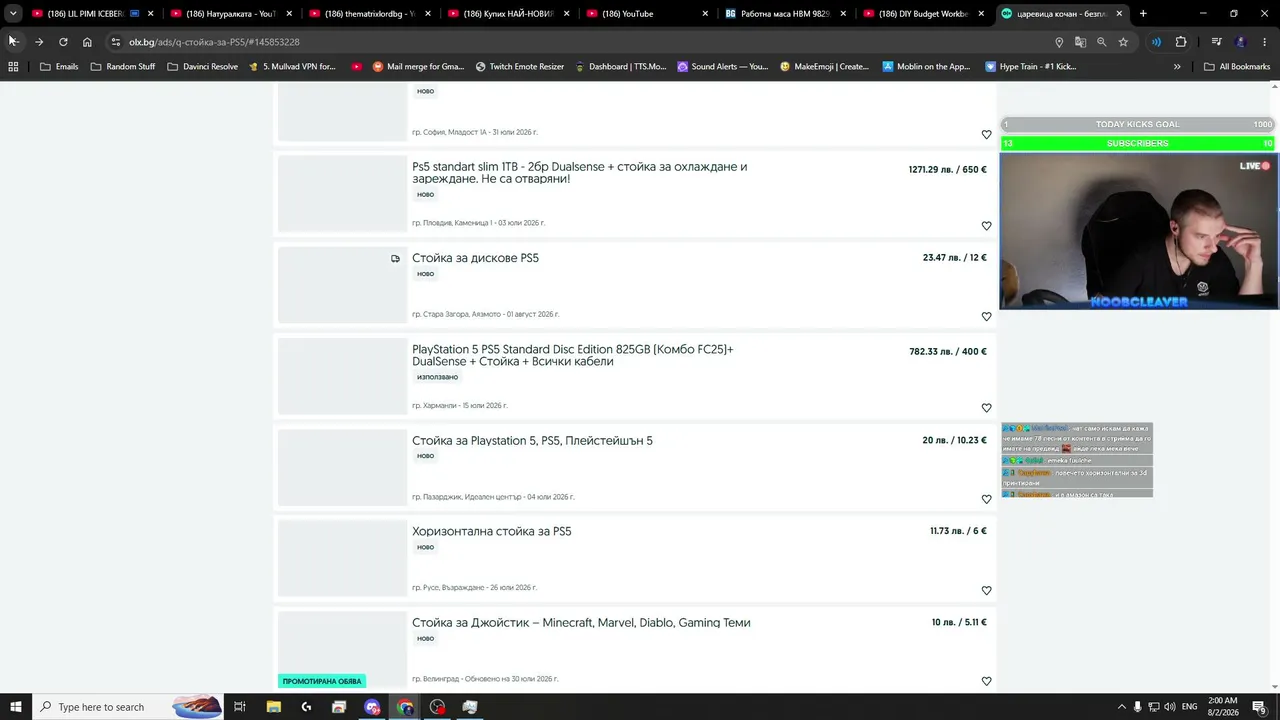
Task: Open the Windows Start menu
Action: coord(16,707)
